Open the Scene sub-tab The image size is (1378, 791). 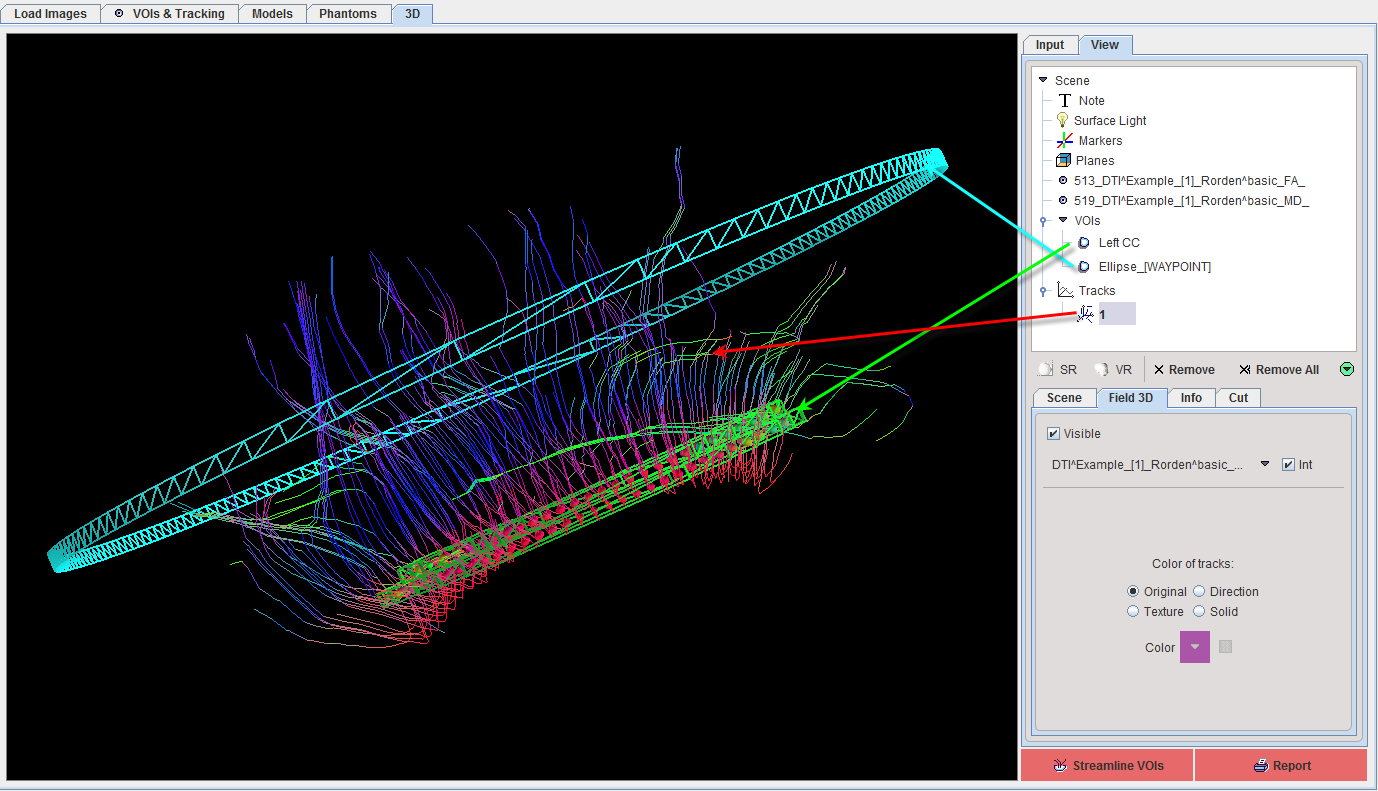1064,398
